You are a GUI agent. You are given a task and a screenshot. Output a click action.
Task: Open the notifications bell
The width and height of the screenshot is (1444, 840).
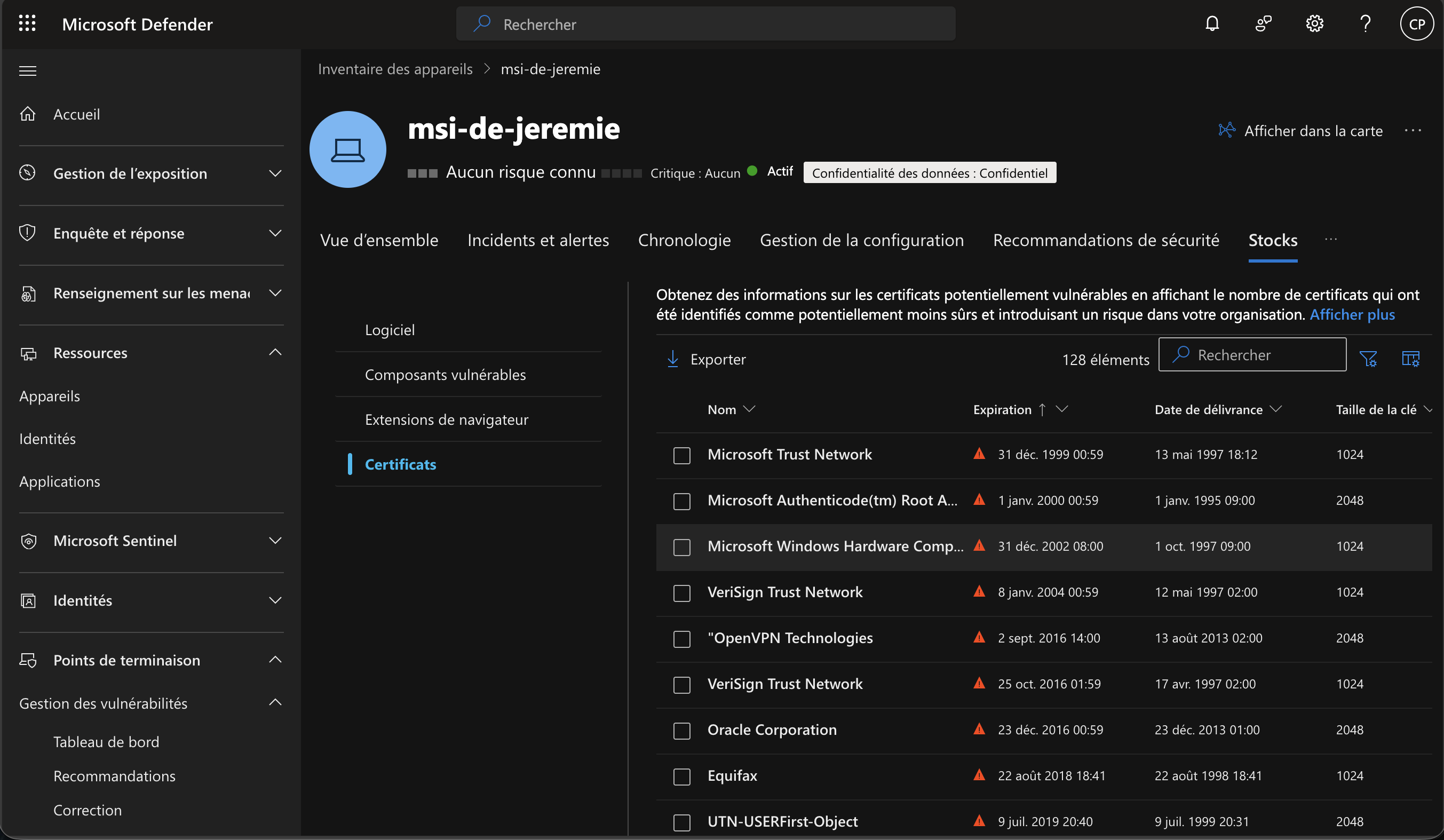click(1212, 23)
